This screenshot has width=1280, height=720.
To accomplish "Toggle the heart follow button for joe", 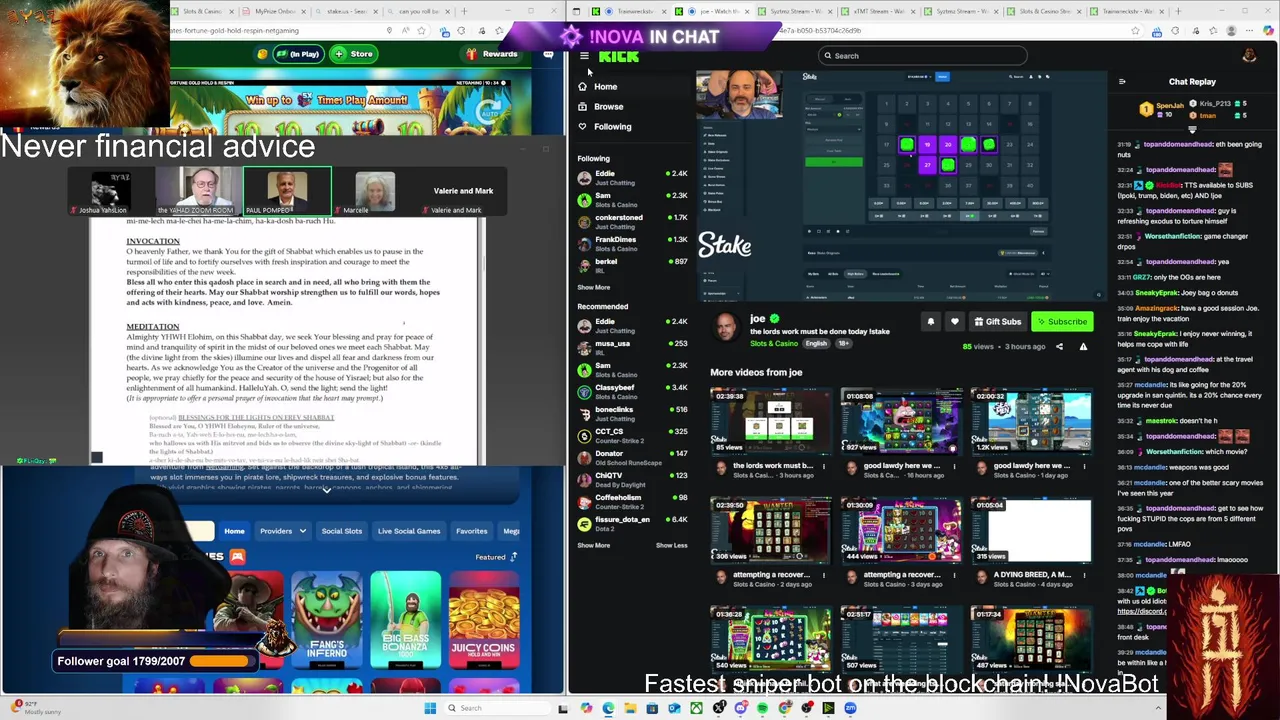I will (x=954, y=322).
